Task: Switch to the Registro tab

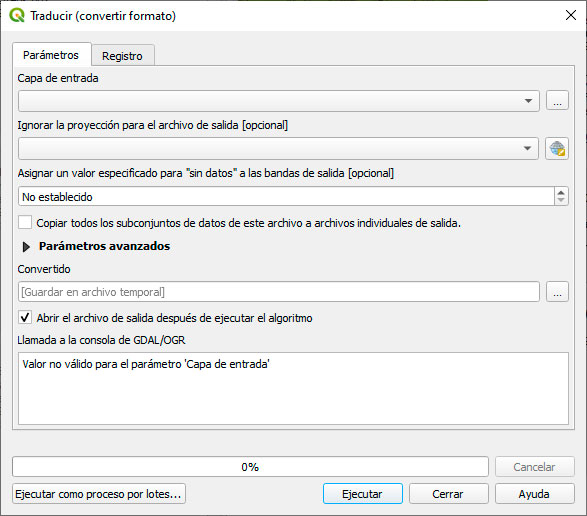Action: click(122, 56)
